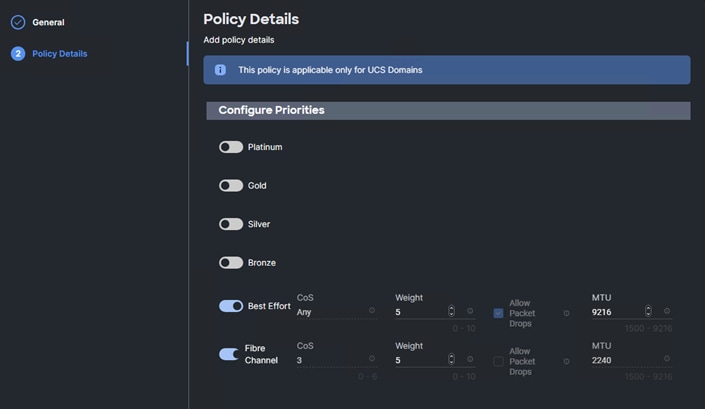Go to the General step
Screen dimensions: 705x409
click(48, 22)
